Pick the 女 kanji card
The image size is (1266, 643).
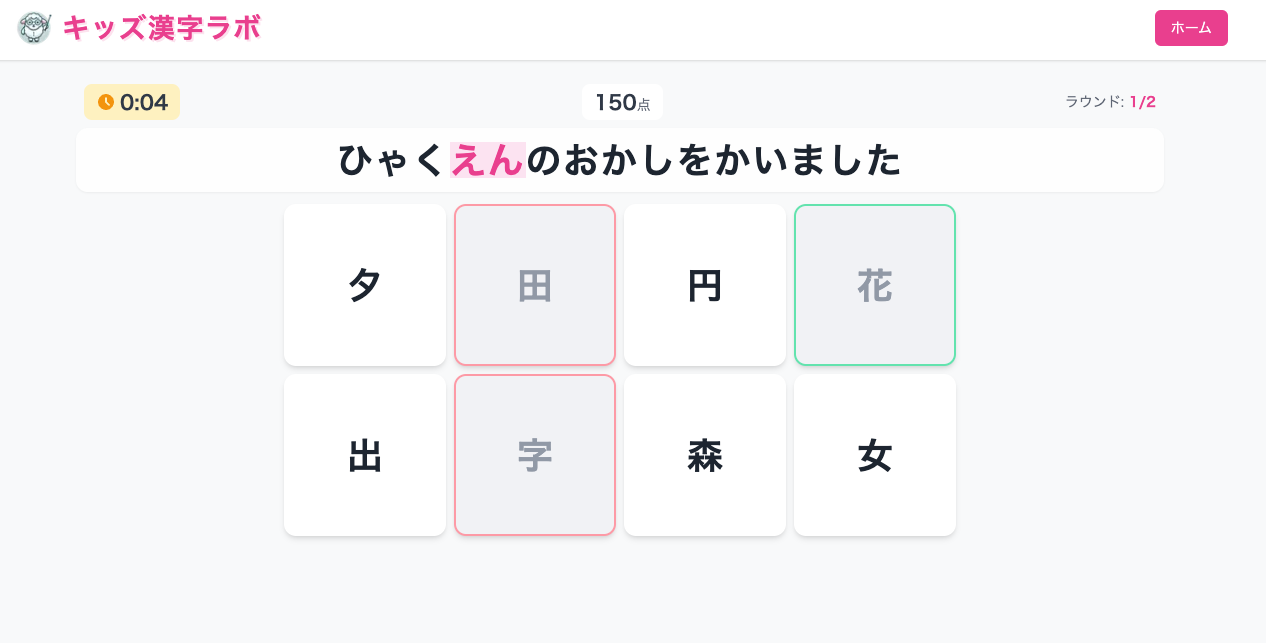coord(875,455)
